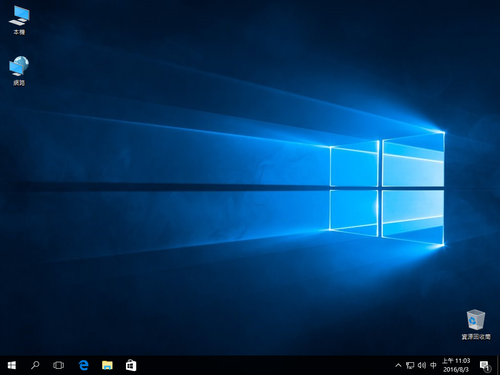Open taskbar search magnifier
This screenshot has width=500, height=375.
[35, 365]
